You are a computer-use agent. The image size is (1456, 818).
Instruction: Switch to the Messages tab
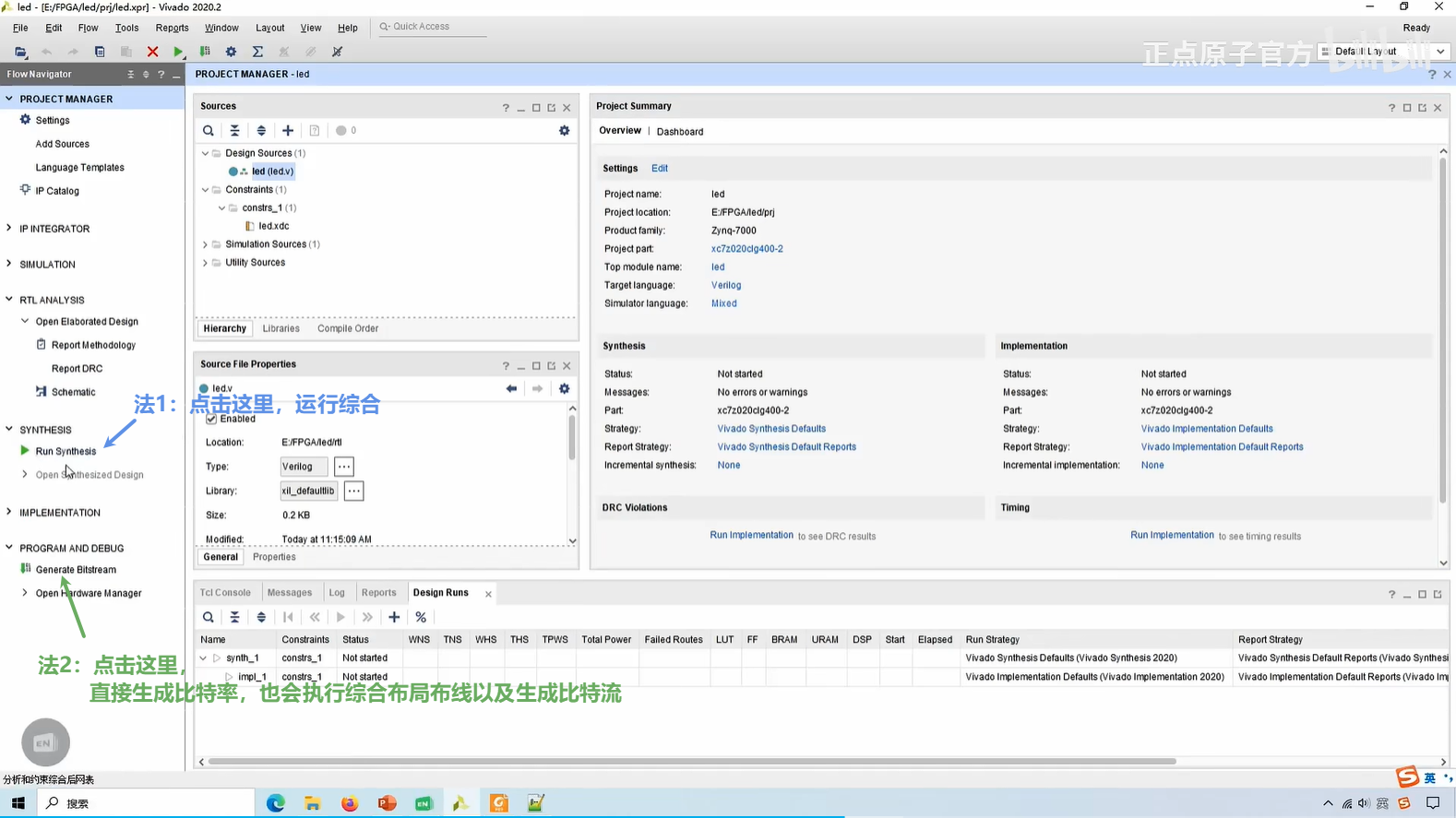click(x=290, y=593)
